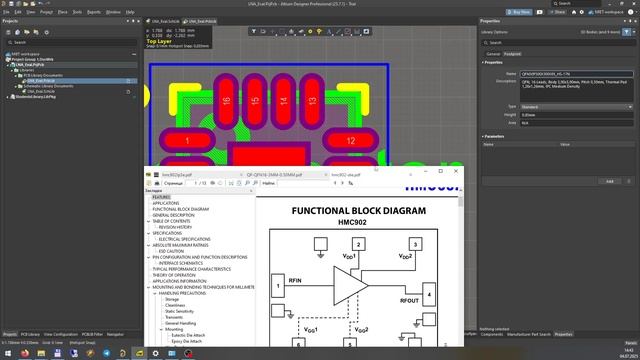Click the PDF viewer find text field

[x=303, y=183]
